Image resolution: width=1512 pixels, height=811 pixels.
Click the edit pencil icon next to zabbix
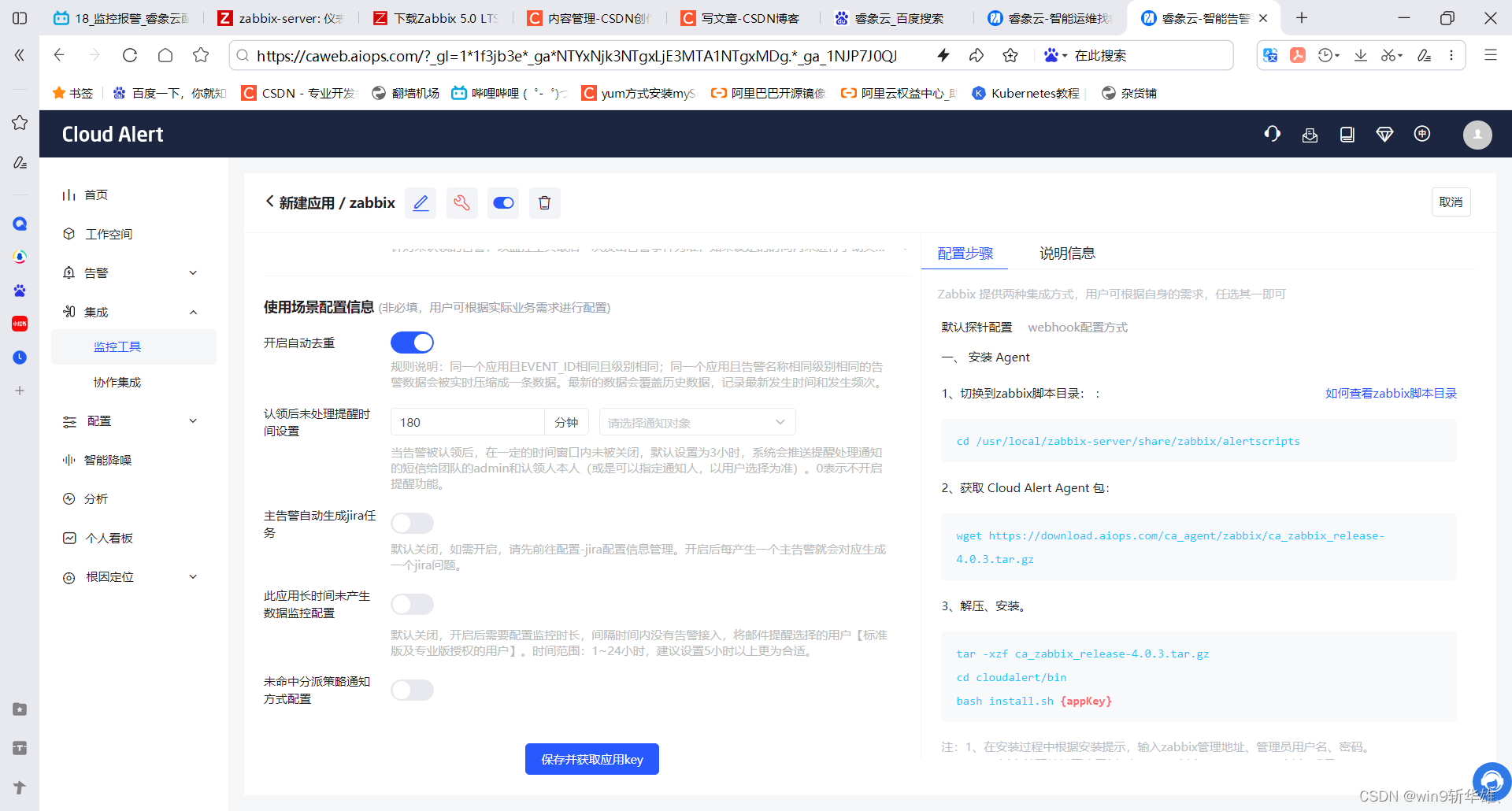421,203
